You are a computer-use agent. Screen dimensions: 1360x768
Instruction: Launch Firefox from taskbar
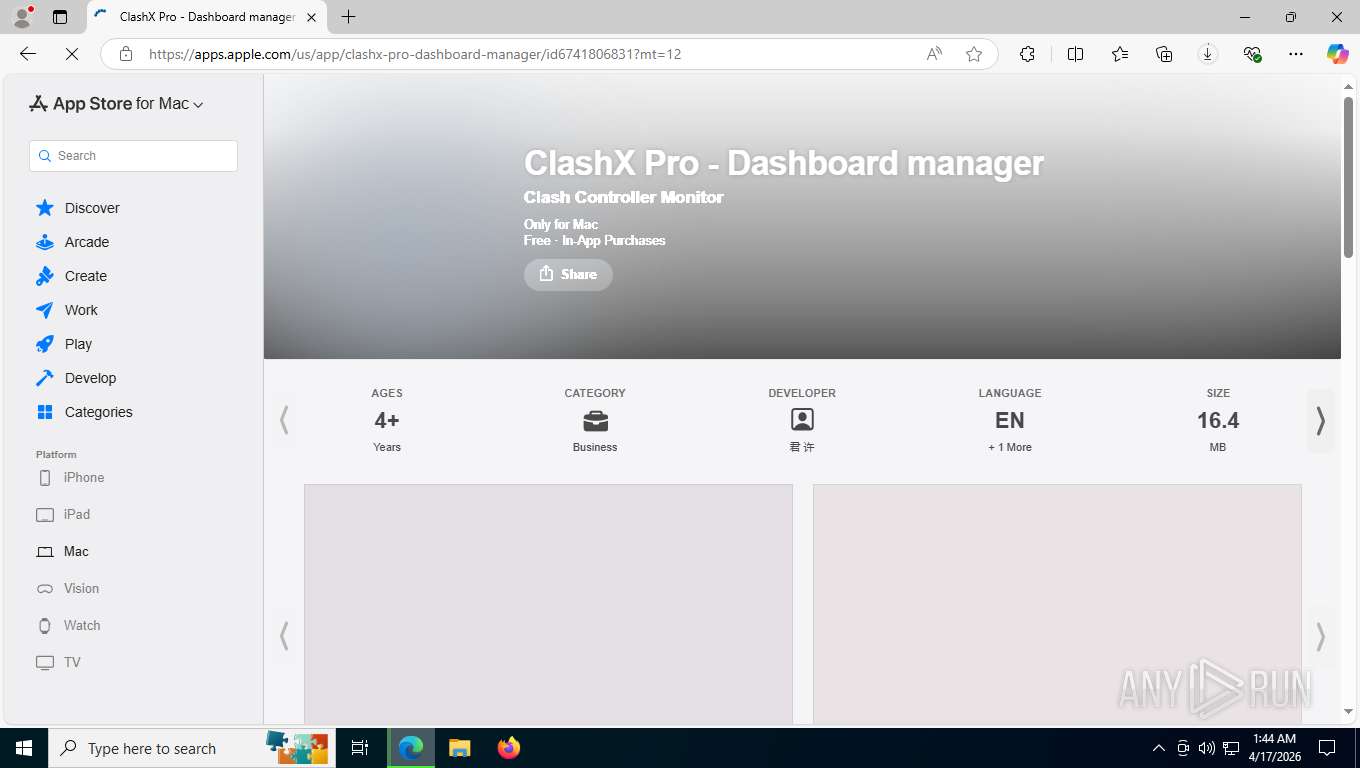click(x=509, y=748)
